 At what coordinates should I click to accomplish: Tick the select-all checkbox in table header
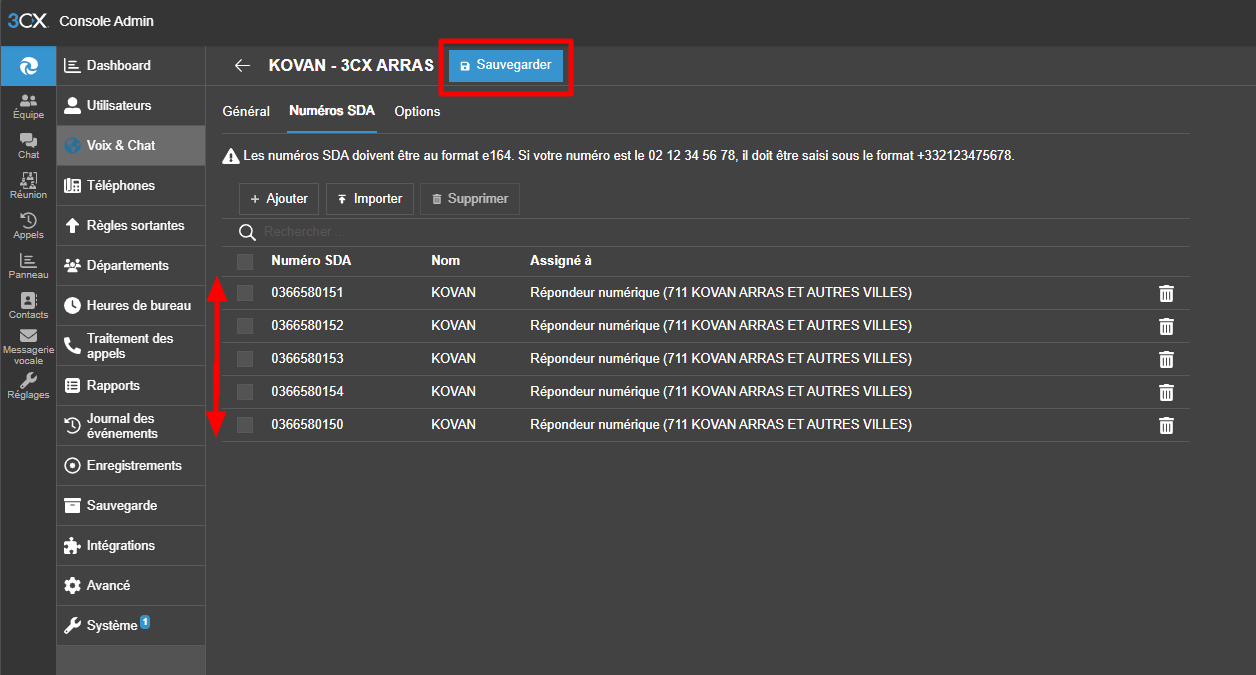tap(245, 261)
